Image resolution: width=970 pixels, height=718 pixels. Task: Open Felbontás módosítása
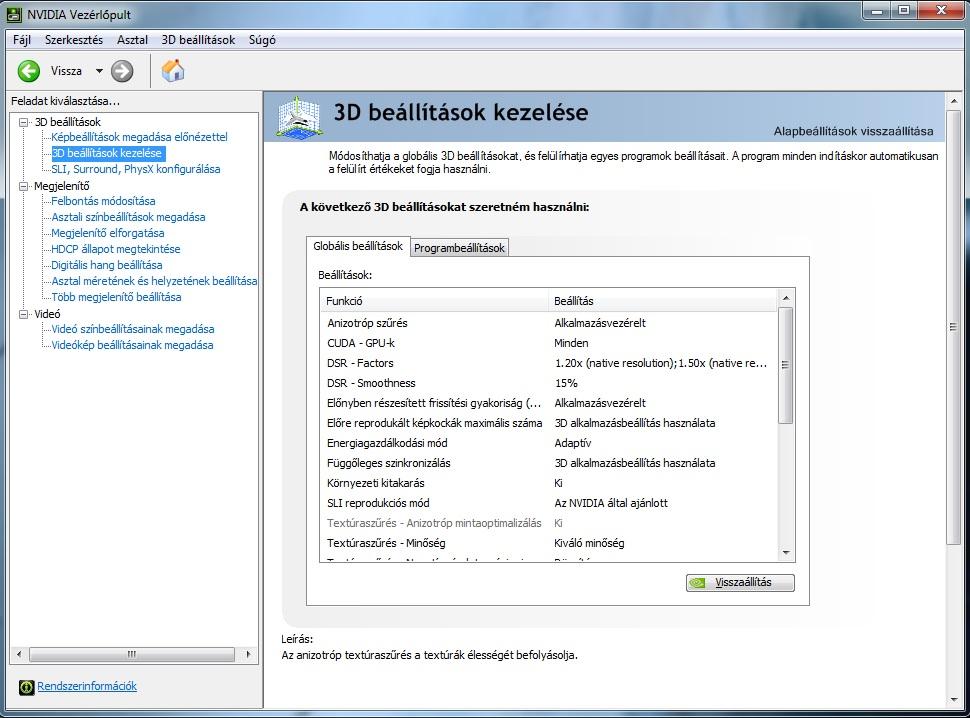[103, 201]
